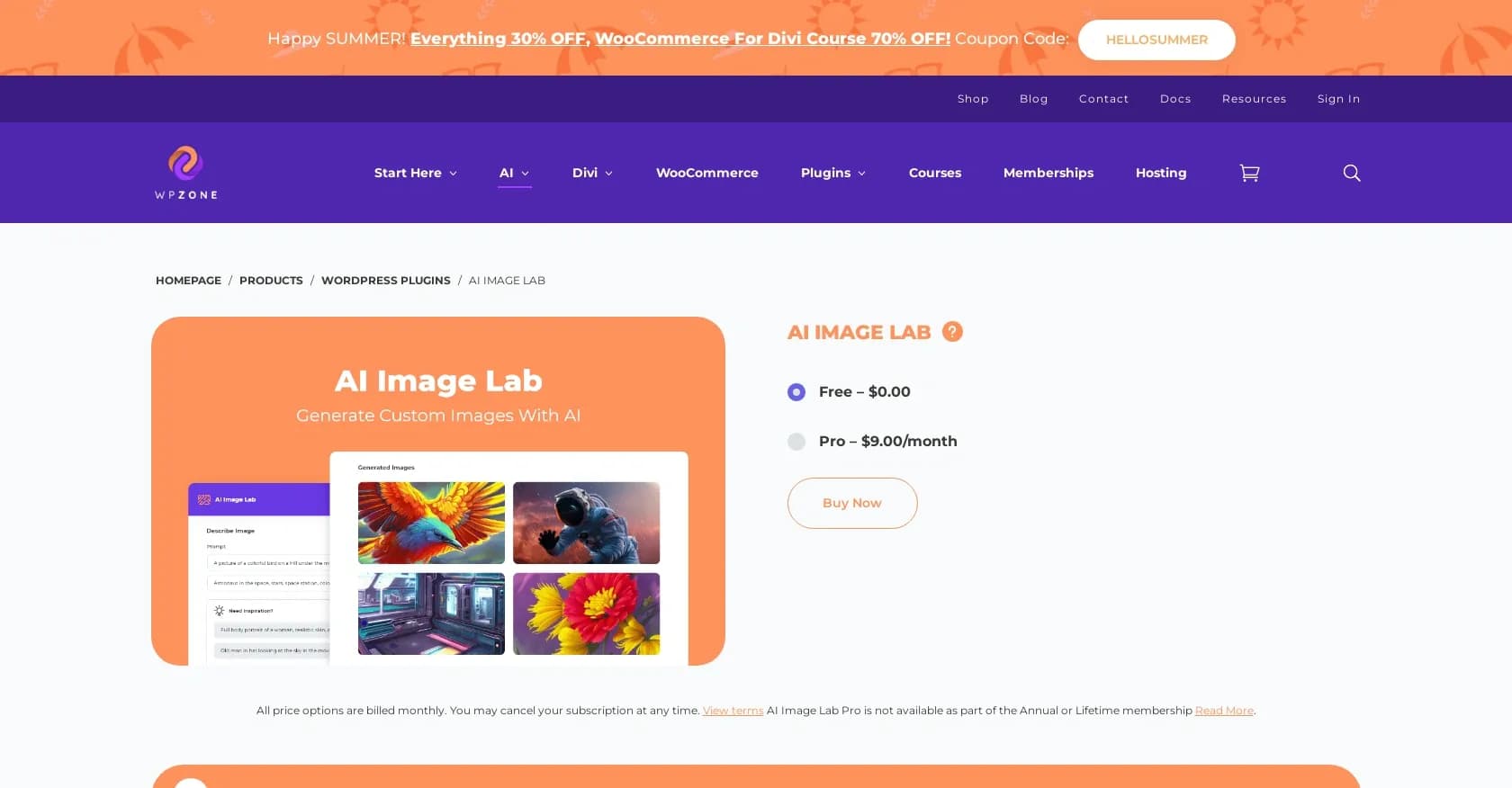This screenshot has height=788, width=1512.
Task: Open the Contact link
Action: tap(1104, 99)
